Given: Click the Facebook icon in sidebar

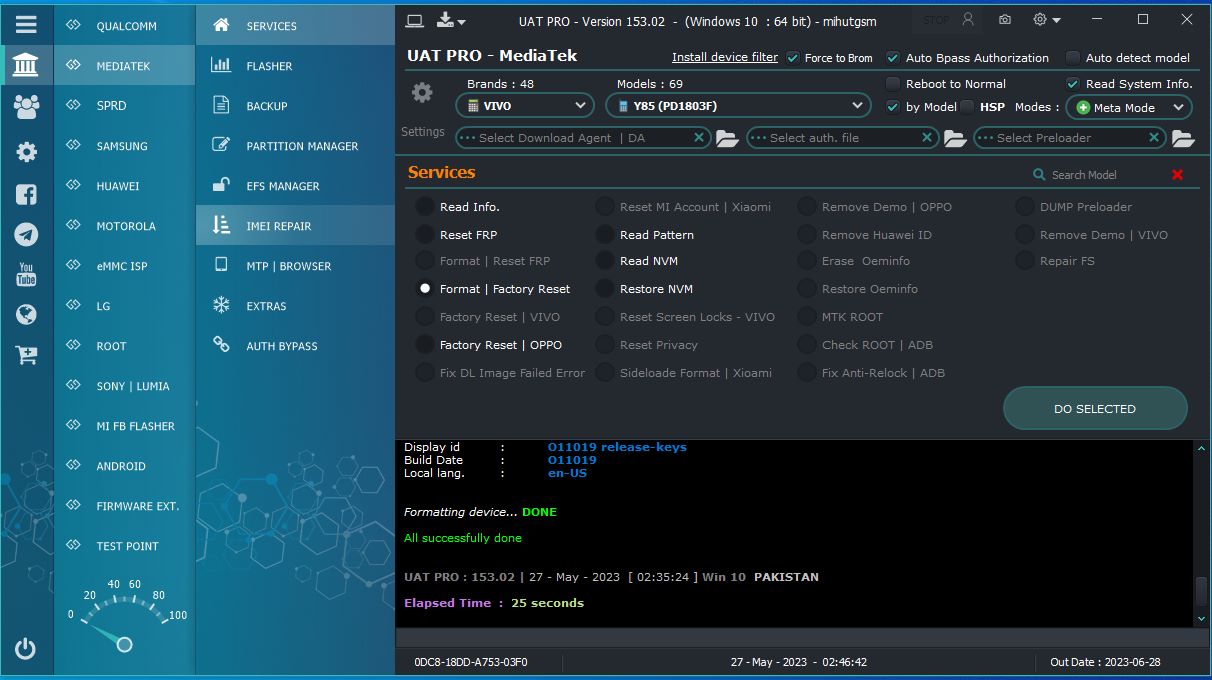Looking at the screenshot, I should (26, 194).
